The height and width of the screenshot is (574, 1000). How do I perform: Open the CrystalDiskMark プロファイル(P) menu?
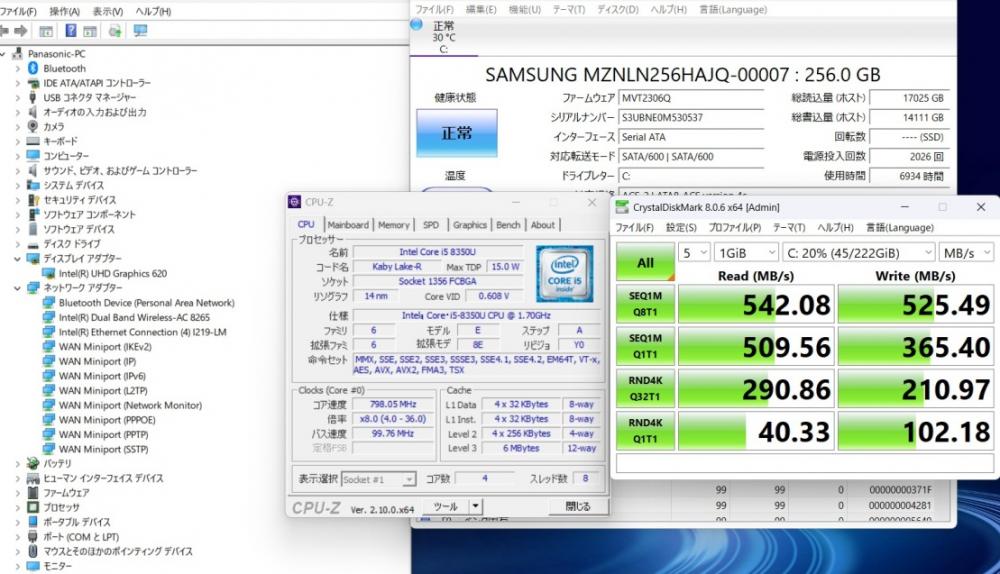coord(735,228)
